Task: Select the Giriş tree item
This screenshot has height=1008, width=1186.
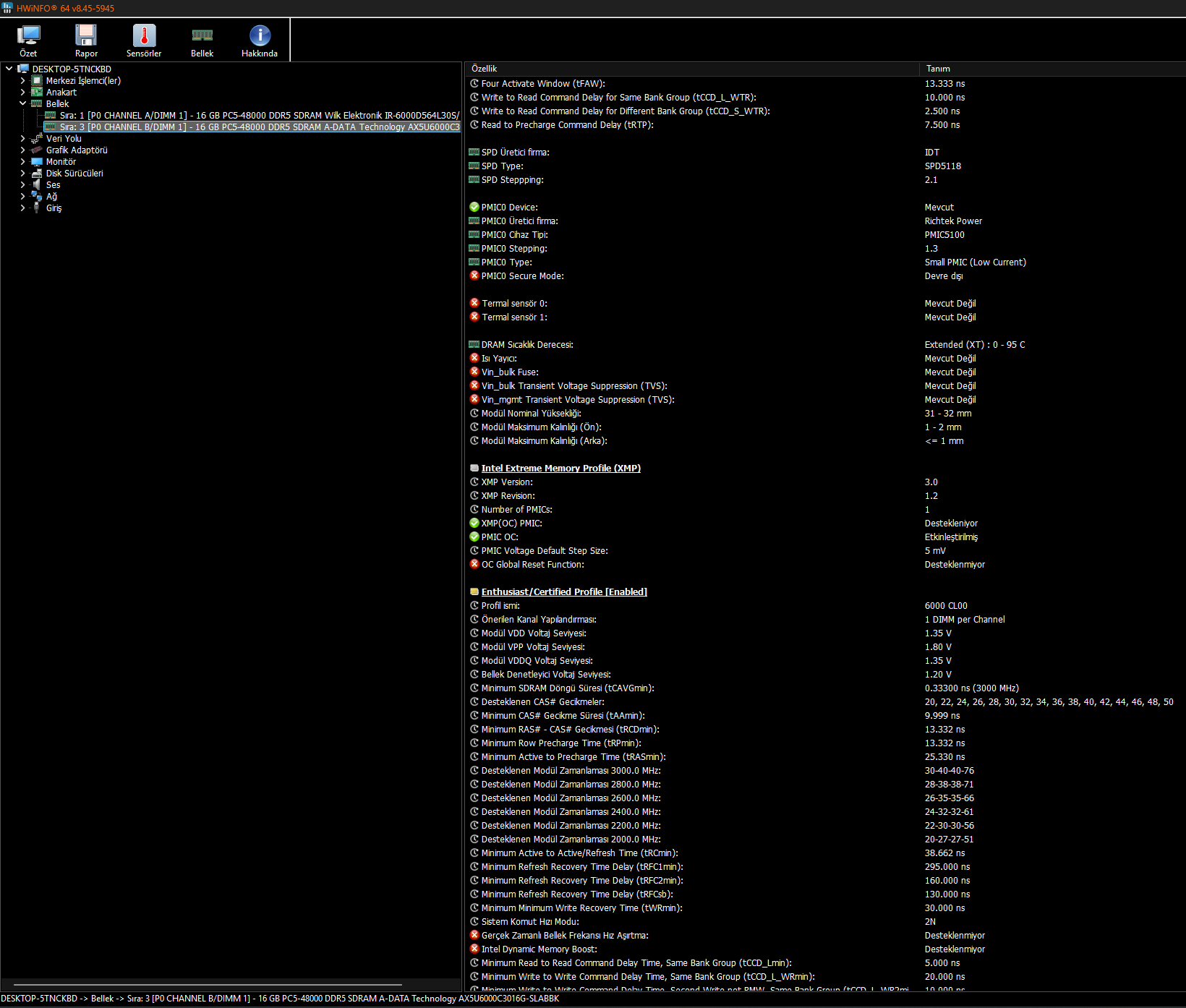Action: click(x=54, y=208)
